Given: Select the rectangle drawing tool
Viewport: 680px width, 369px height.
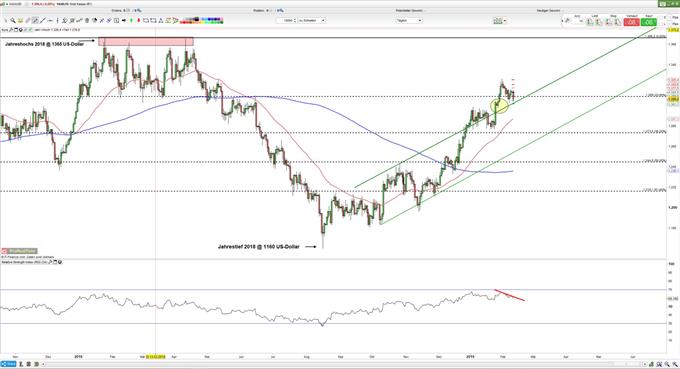Looking at the screenshot, I should tap(146, 20).
